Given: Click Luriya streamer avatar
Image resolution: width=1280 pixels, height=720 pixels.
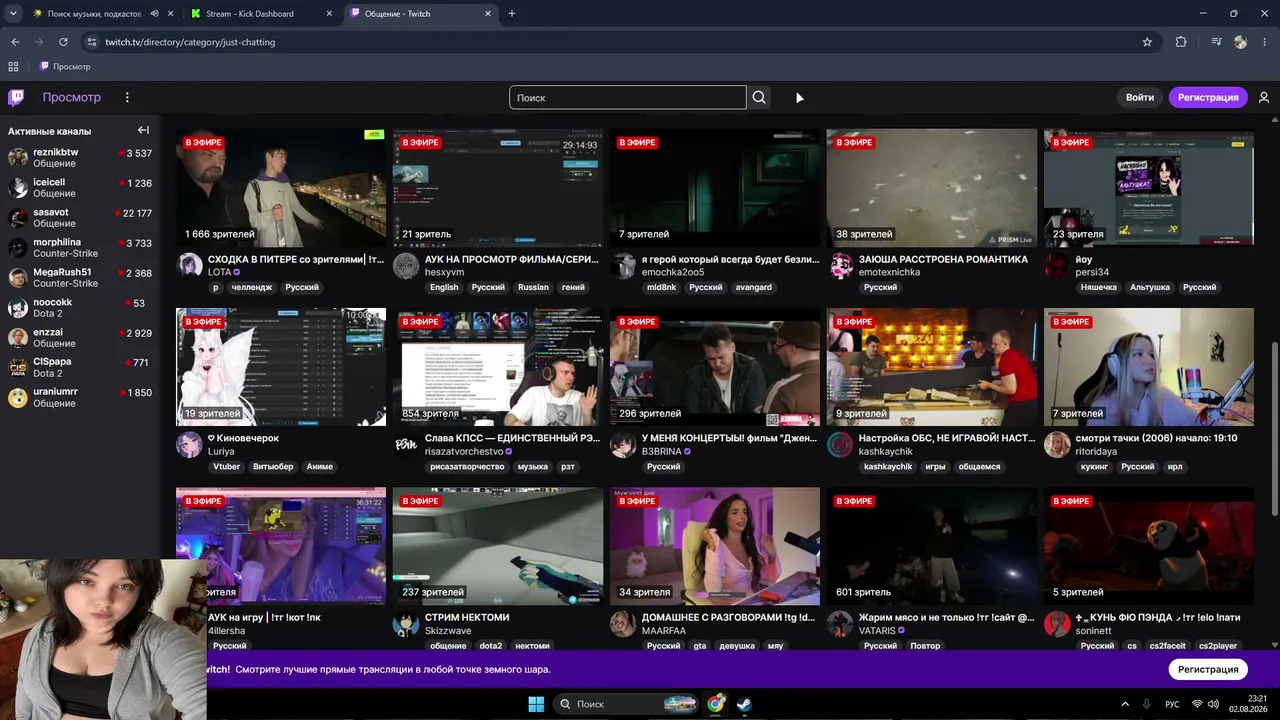Looking at the screenshot, I should [x=189, y=444].
